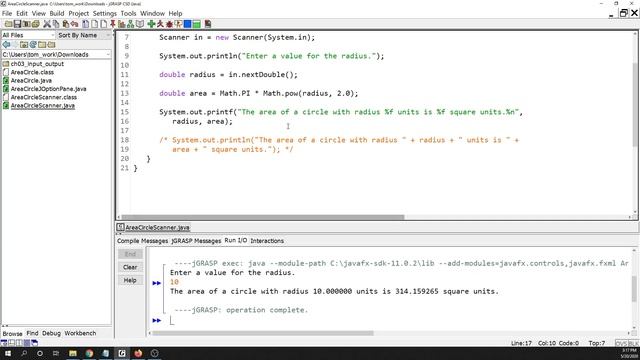Open the Sort By Name dropdown
Viewport: 640px width, 360px height.
coord(83,35)
